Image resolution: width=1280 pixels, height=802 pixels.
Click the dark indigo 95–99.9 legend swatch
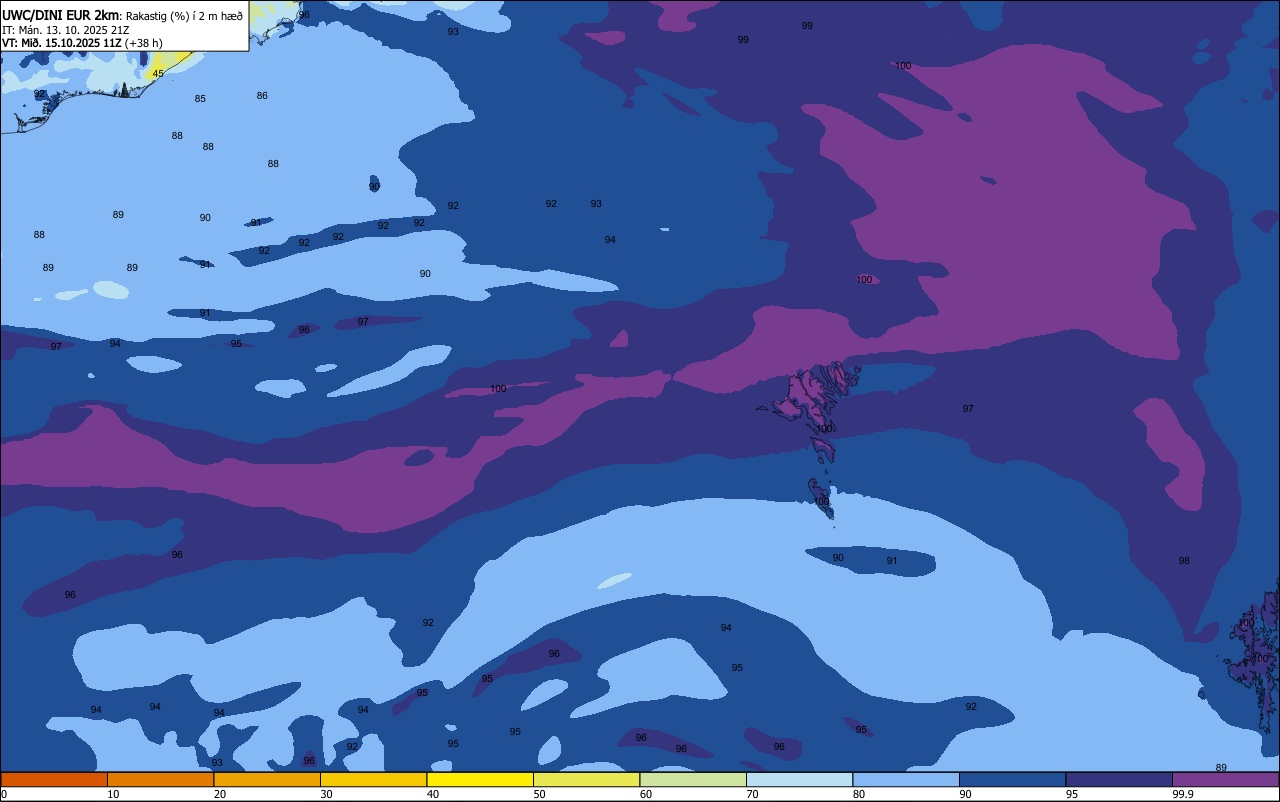pos(1119,779)
